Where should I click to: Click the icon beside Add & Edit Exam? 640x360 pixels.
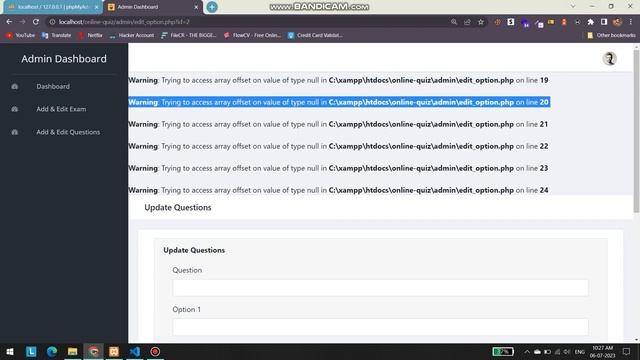tap(15, 109)
